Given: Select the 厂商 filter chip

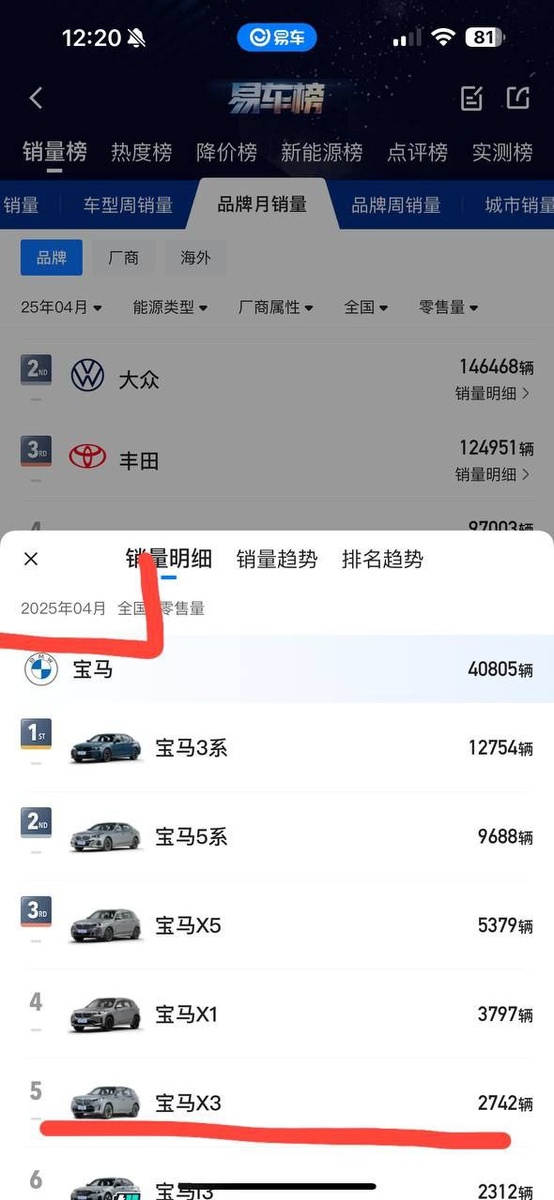Looking at the screenshot, I should 123,257.
